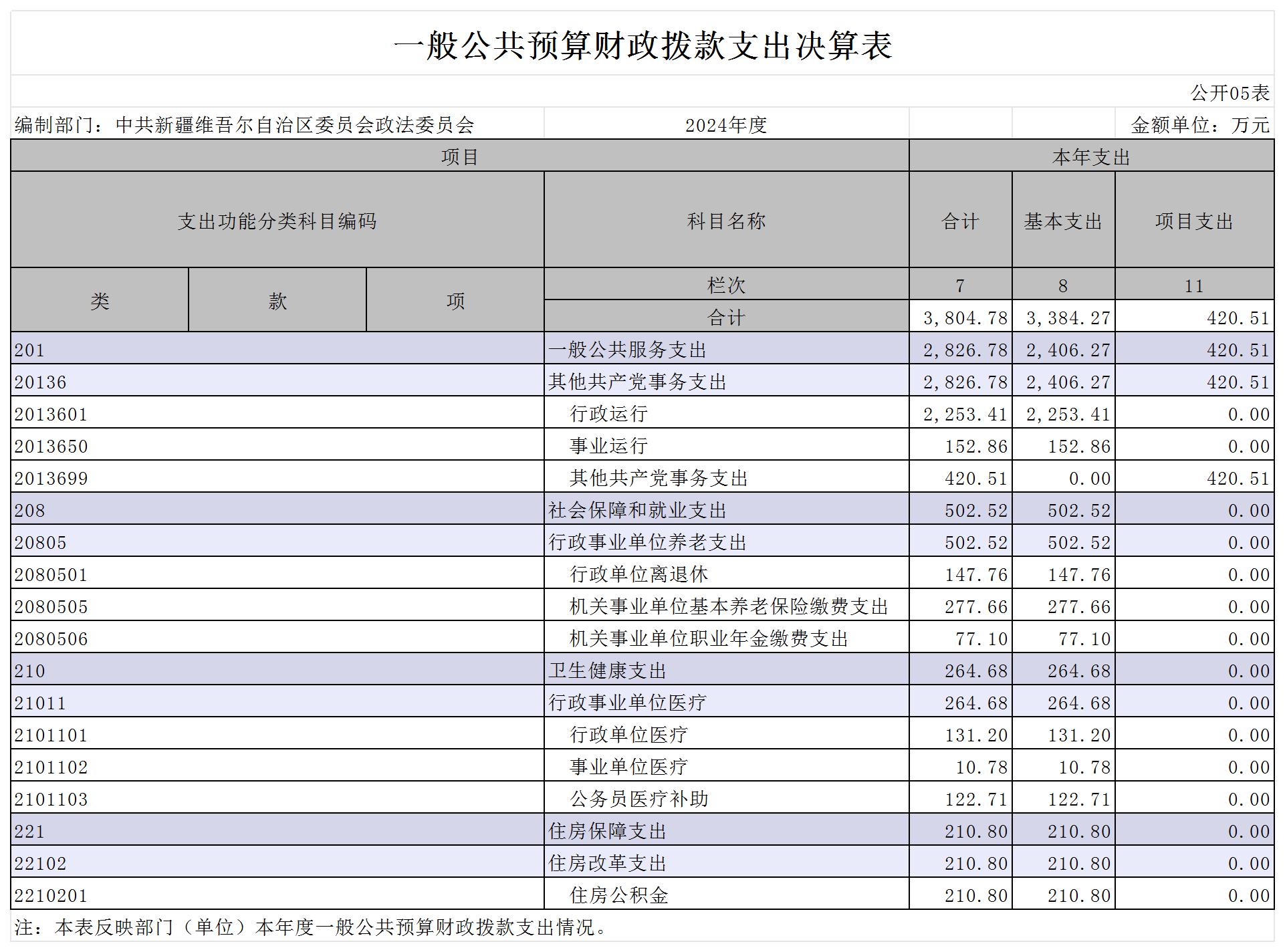The height and width of the screenshot is (952, 1285).
Task: Click code cell 2013601
Action: click(x=51, y=414)
